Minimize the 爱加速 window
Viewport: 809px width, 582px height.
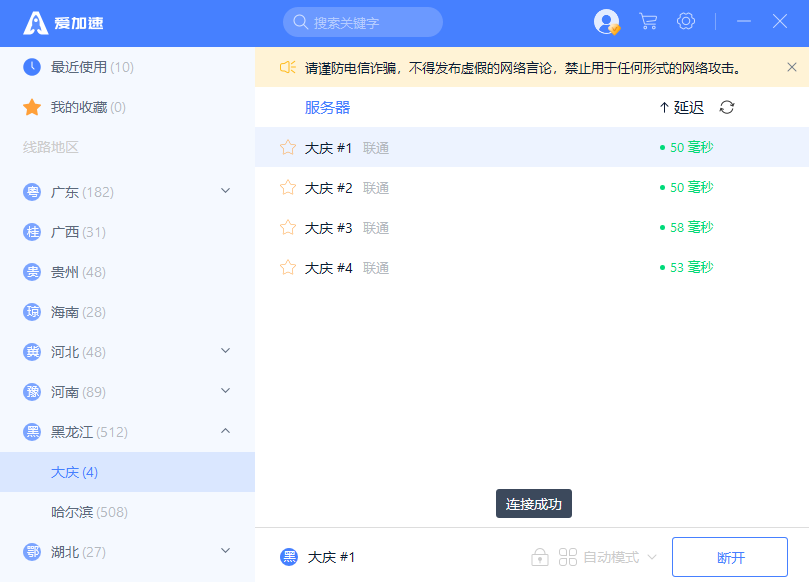(743, 21)
